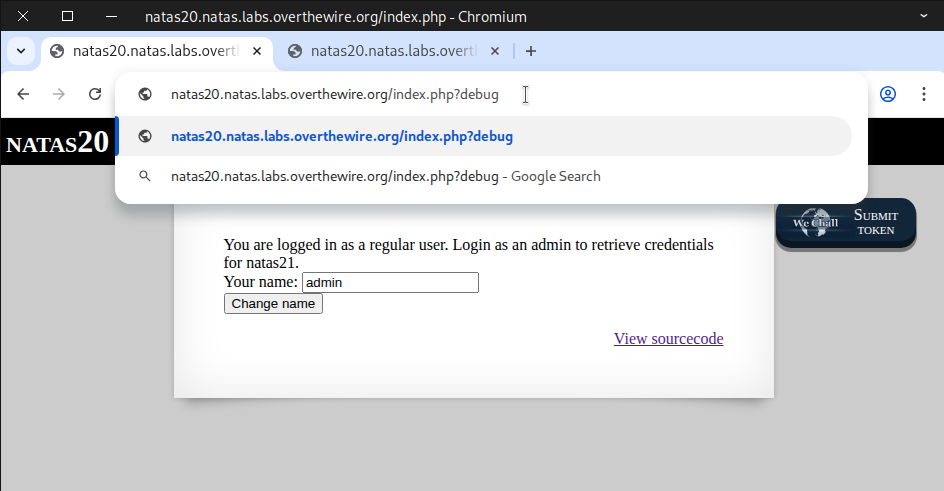Go back to the previous page
This screenshot has height=491, width=944.
pos(23,94)
